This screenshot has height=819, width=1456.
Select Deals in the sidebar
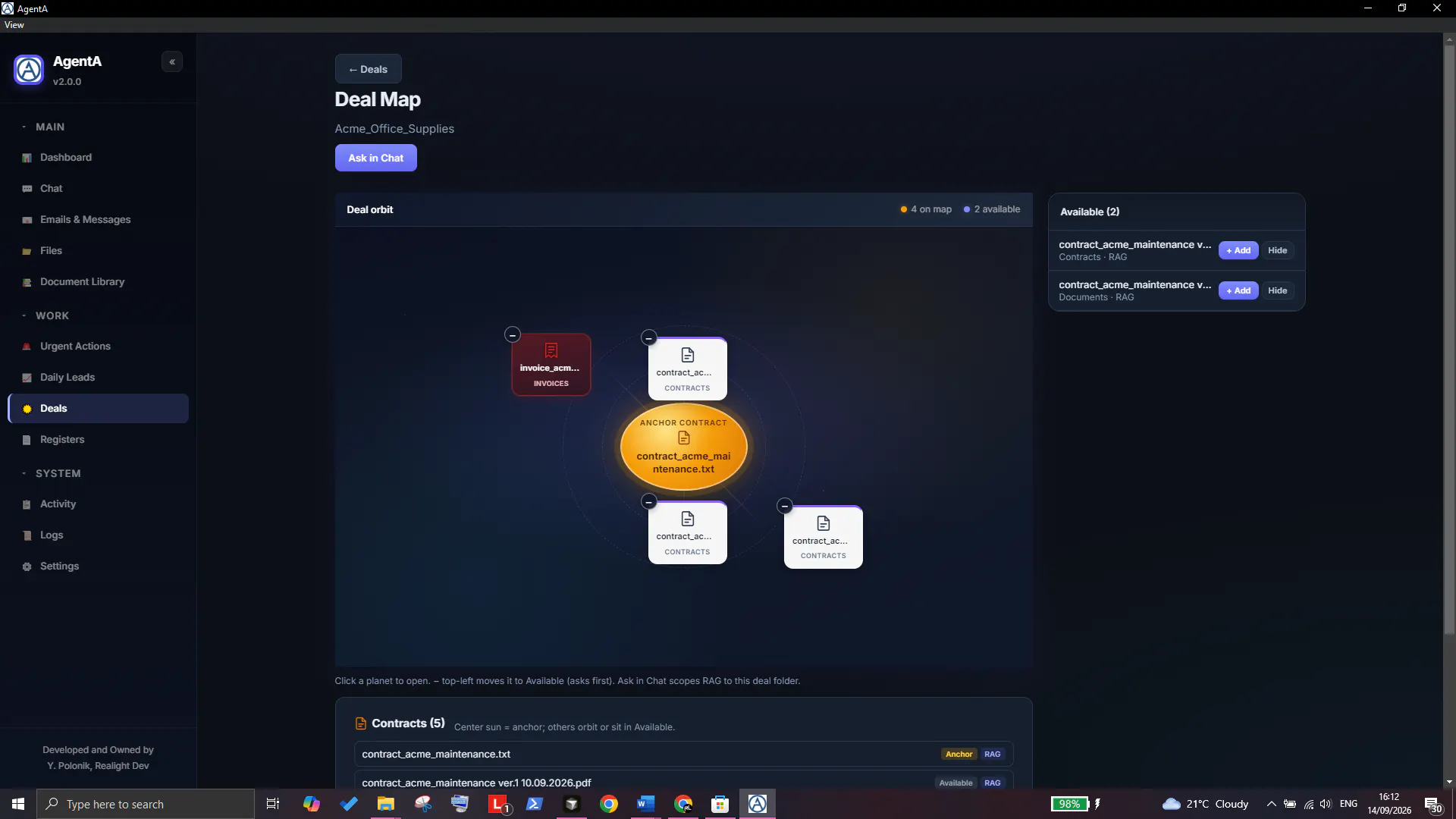click(98, 409)
